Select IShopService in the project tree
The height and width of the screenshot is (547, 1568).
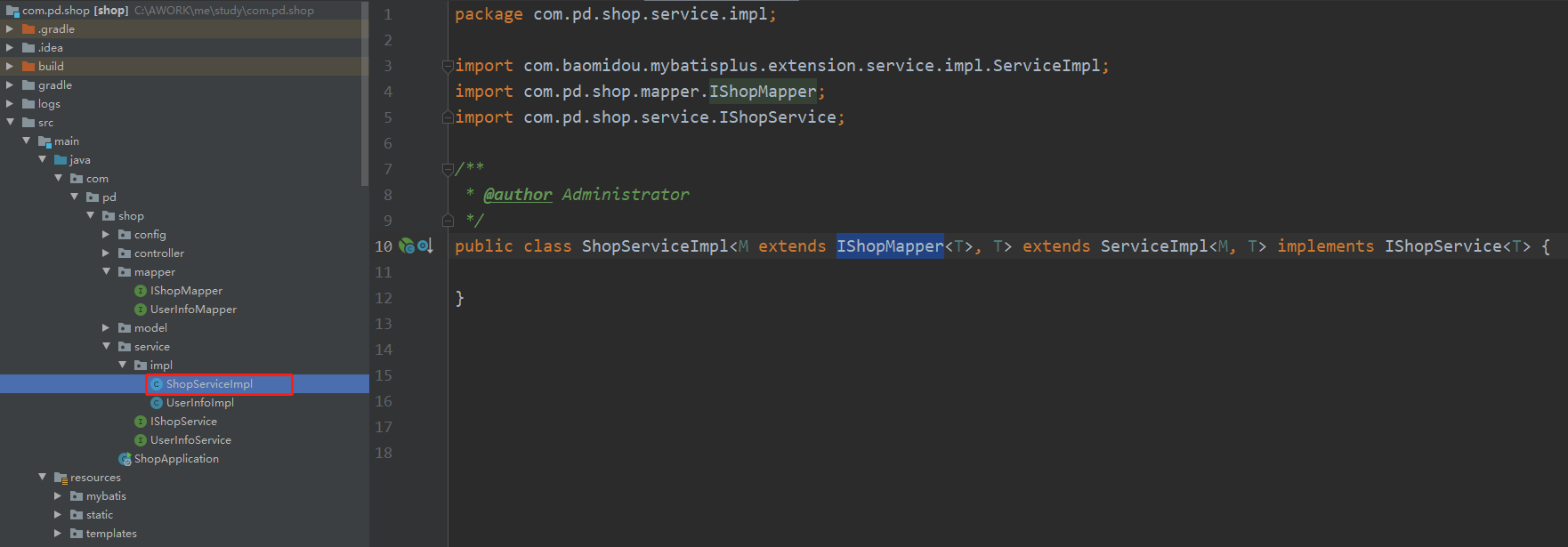coord(183,422)
